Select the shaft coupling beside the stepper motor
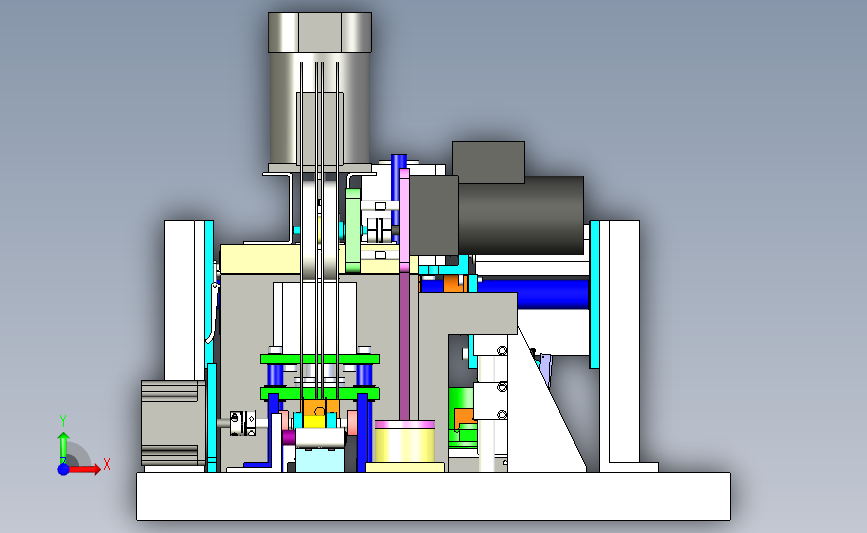The image size is (867, 533). tap(243, 424)
